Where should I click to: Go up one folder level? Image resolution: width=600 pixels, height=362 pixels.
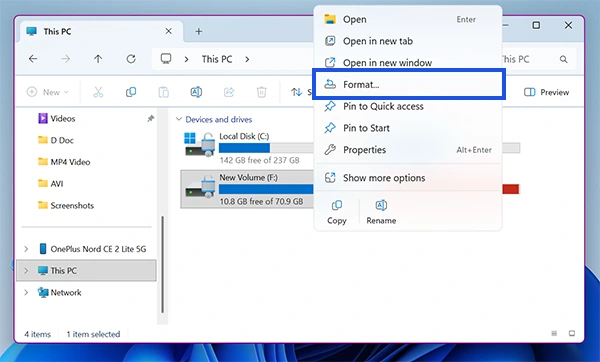tap(98, 59)
